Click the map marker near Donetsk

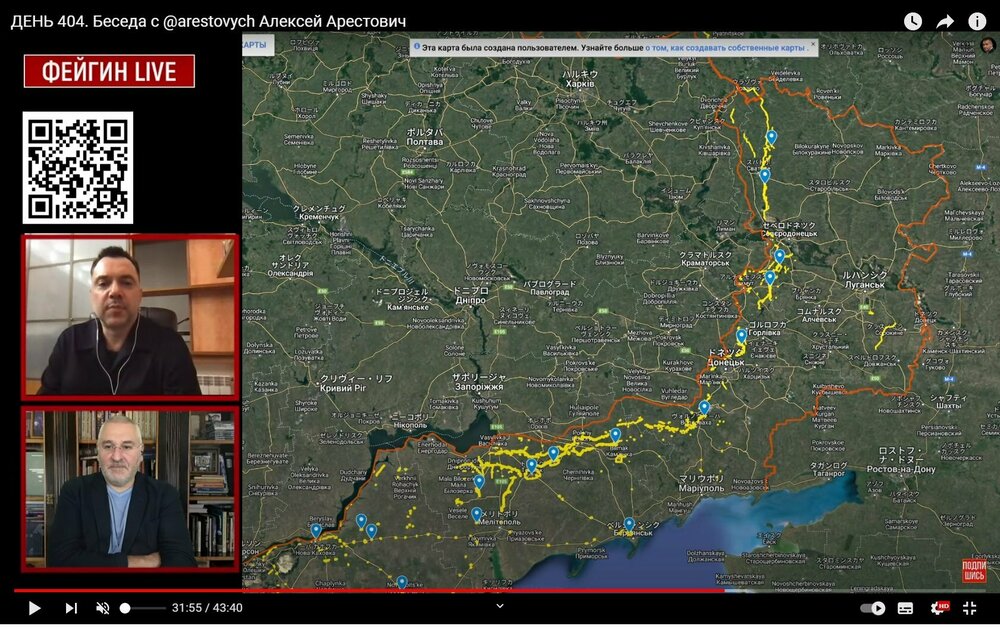(x=741, y=335)
